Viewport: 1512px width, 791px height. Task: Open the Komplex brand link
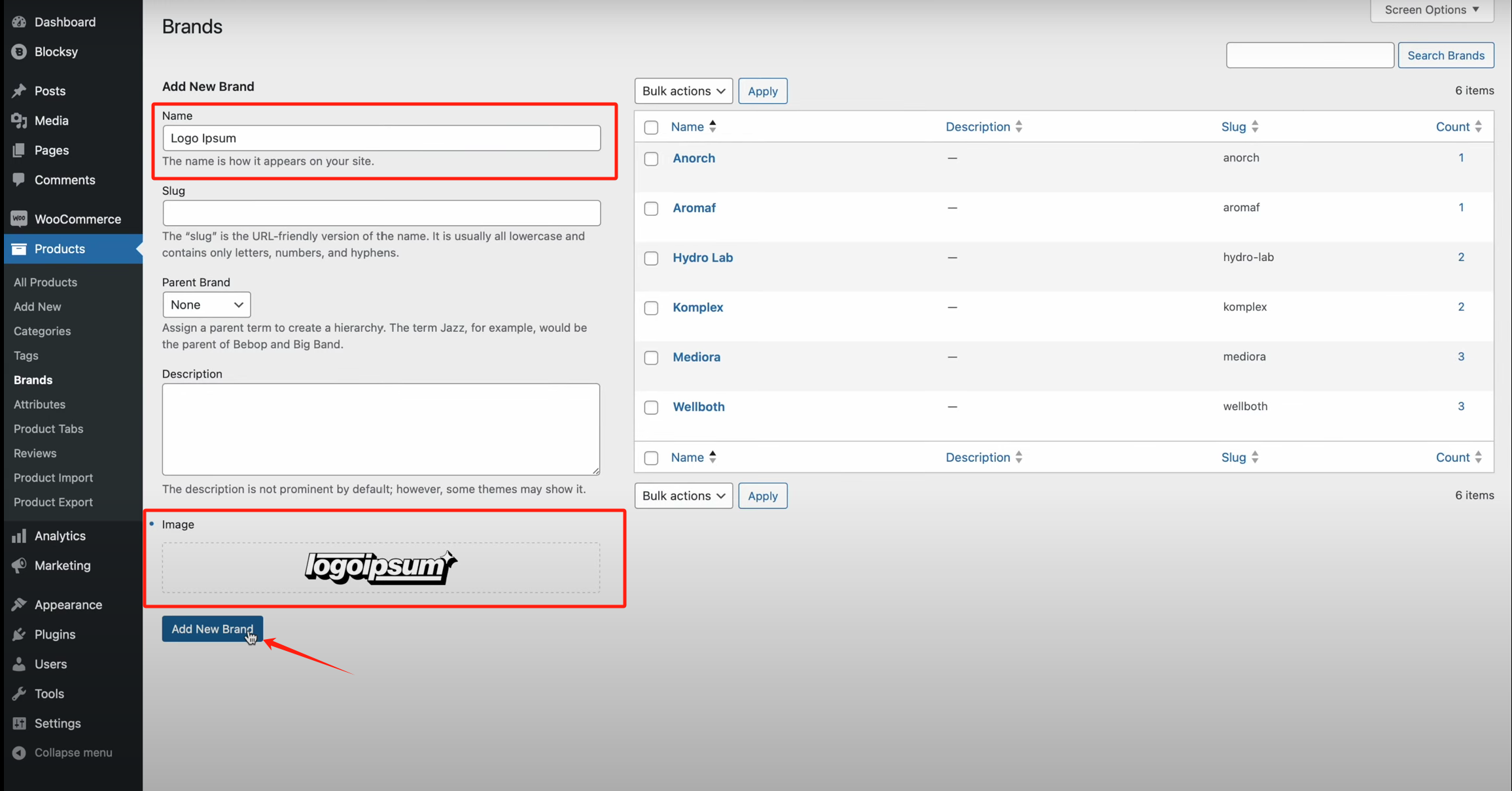tap(697, 307)
